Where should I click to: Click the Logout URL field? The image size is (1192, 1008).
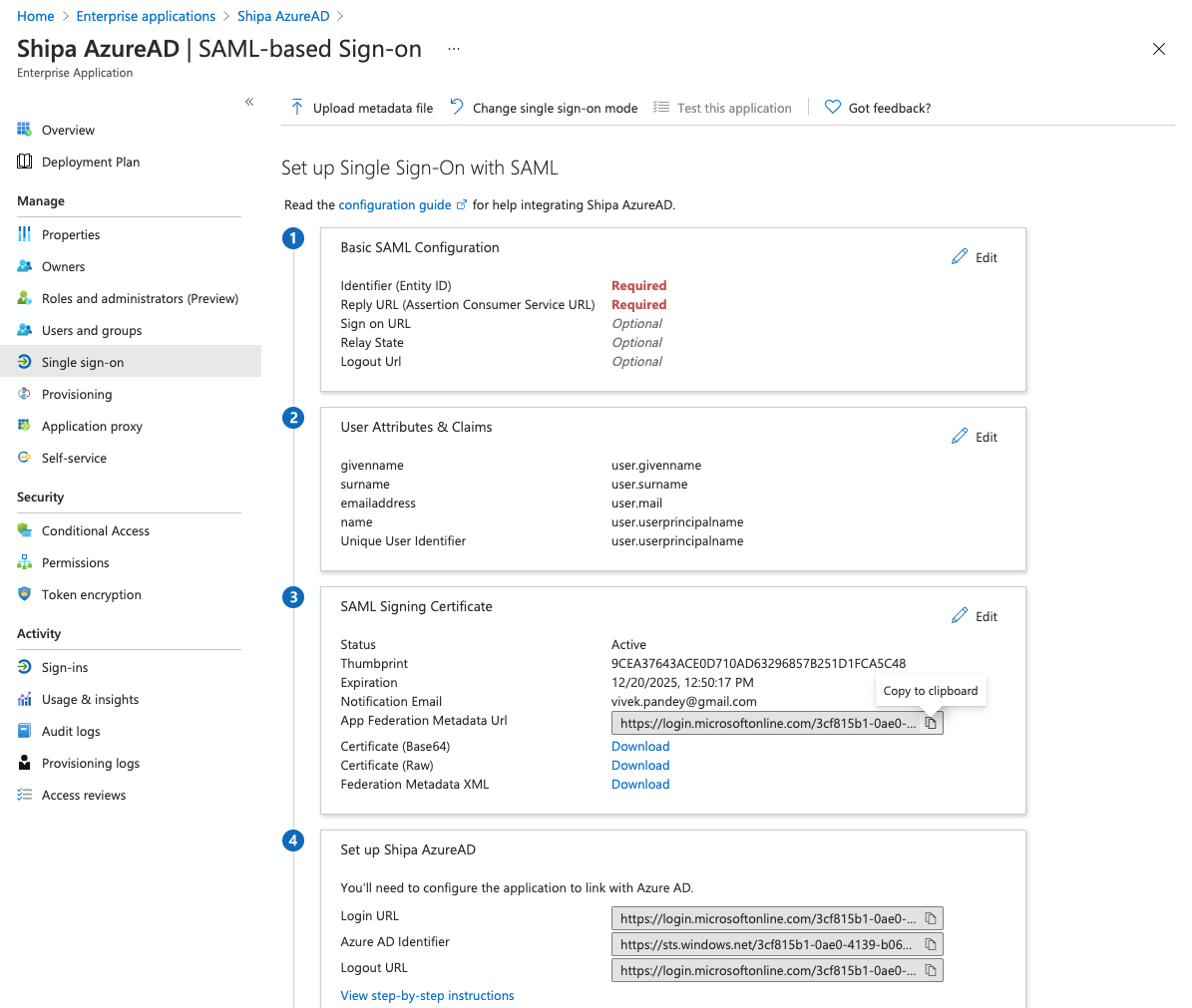(777, 970)
